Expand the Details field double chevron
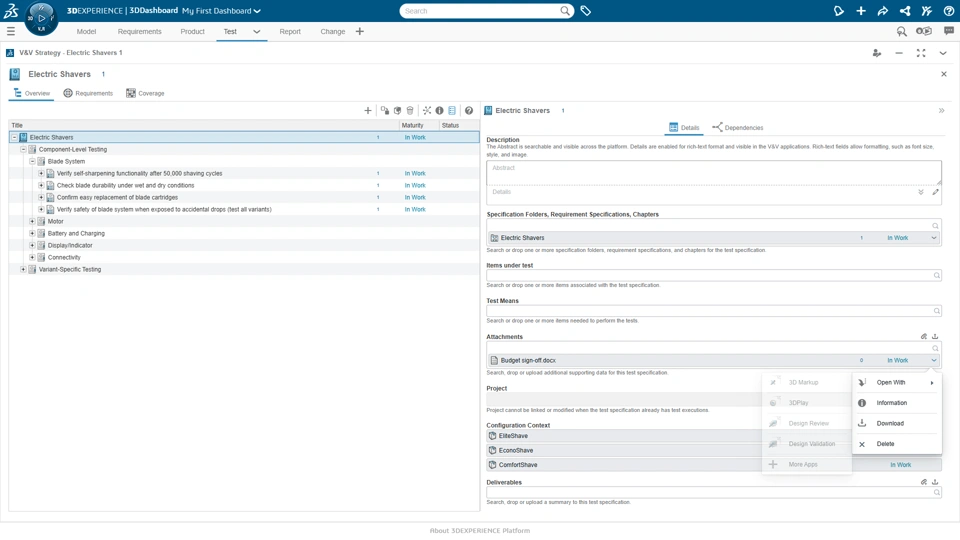Image resolution: width=960 pixels, height=540 pixels. click(921, 192)
